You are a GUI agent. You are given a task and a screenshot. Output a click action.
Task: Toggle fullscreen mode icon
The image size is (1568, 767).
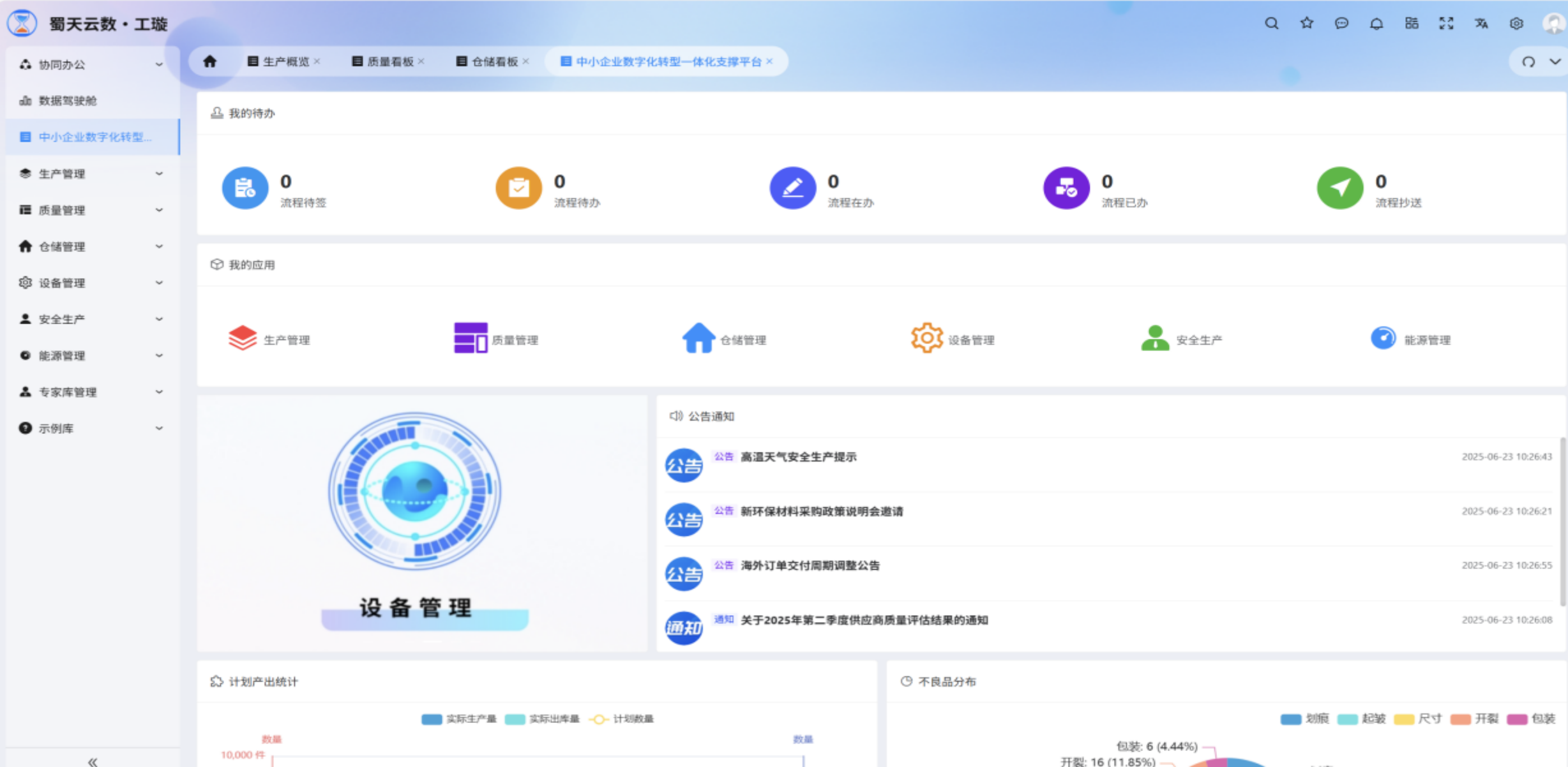pos(1446,24)
